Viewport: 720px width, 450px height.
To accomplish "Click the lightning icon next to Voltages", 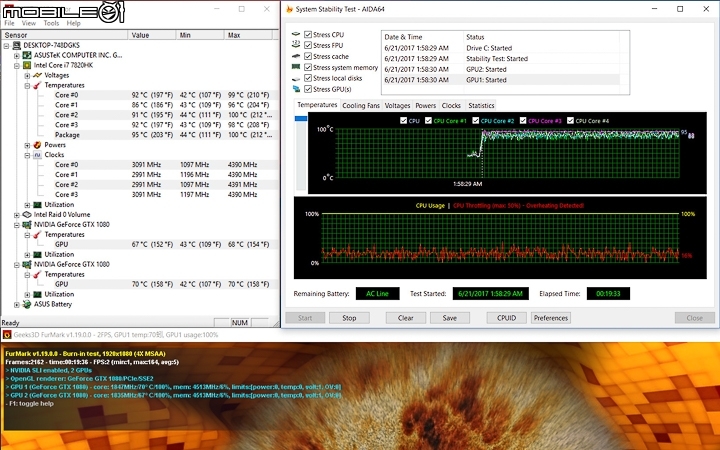I will pyautogui.click(x=38, y=75).
